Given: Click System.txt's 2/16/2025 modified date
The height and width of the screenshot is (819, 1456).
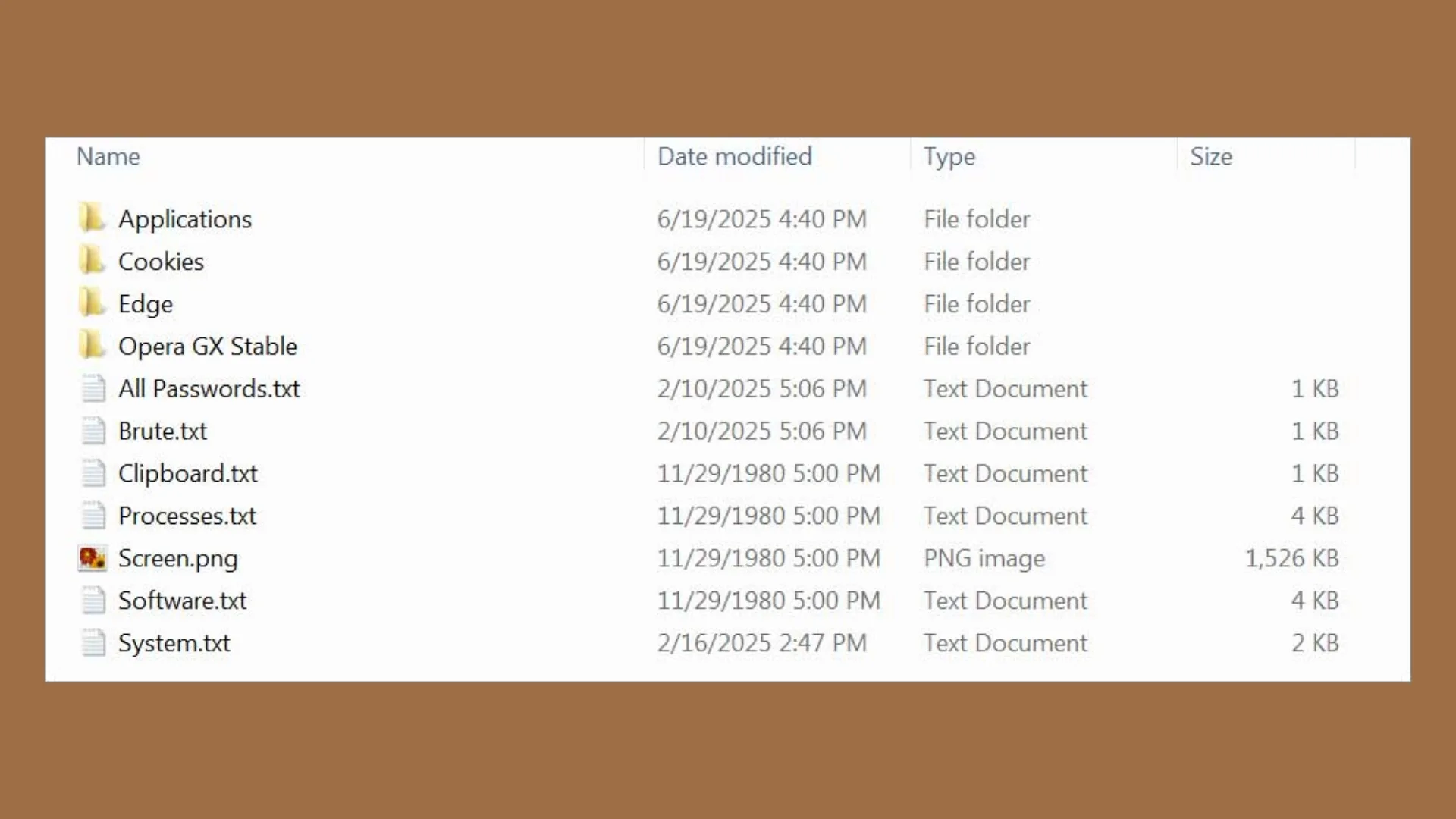Looking at the screenshot, I should 761,643.
